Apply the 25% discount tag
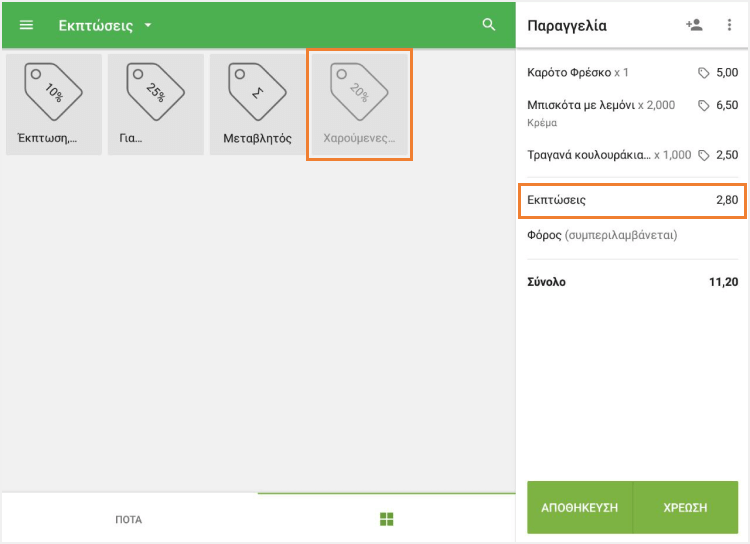This screenshot has width=750, height=544. (156, 103)
